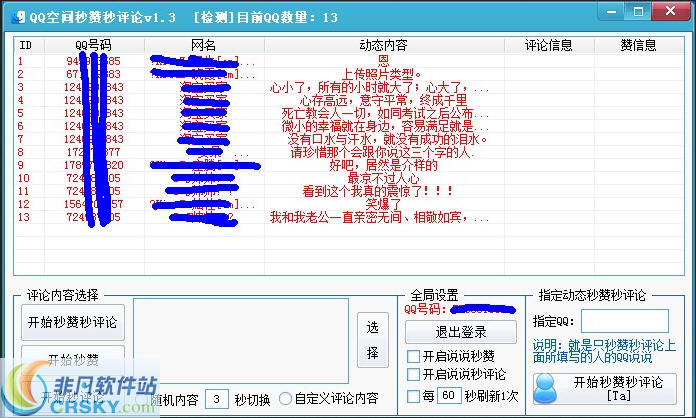Screen dimensions: 696x418
Task: Click the 评论信息 column header
Action: 549,45
